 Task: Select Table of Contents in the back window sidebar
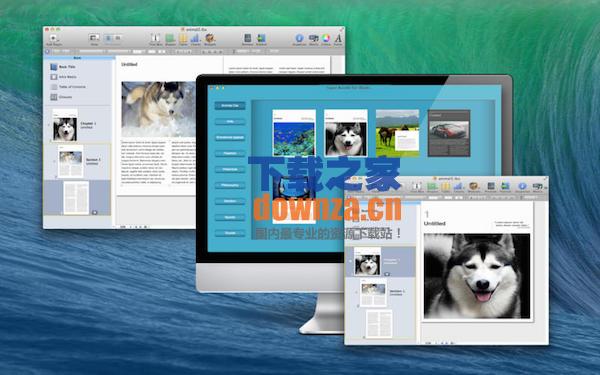click(x=68, y=87)
